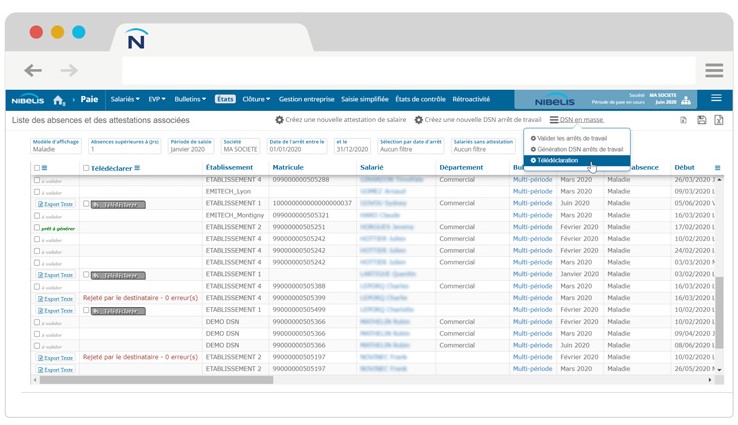
Task: Click the gear icon for new attestation de salaire
Action: (280, 120)
